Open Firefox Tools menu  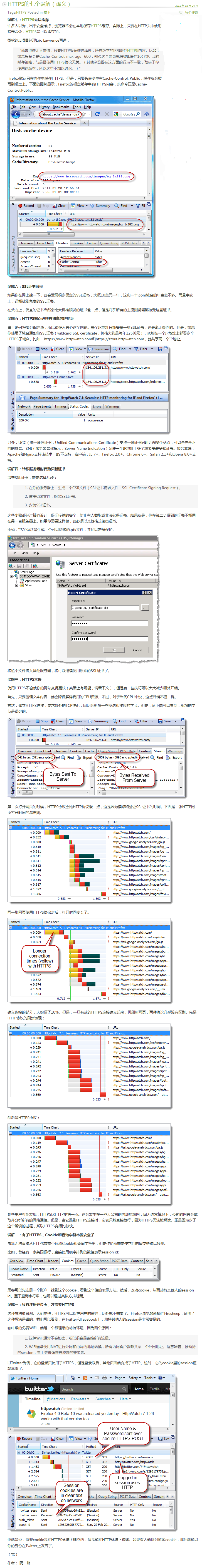click(x=77, y=107)
